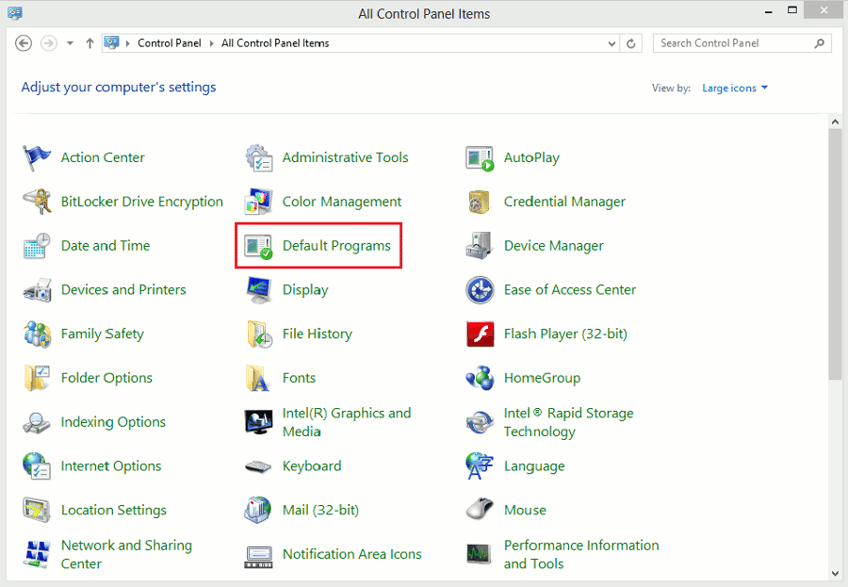The height and width of the screenshot is (587, 848).
Task: Click the address bar computer icon
Action: (x=111, y=43)
